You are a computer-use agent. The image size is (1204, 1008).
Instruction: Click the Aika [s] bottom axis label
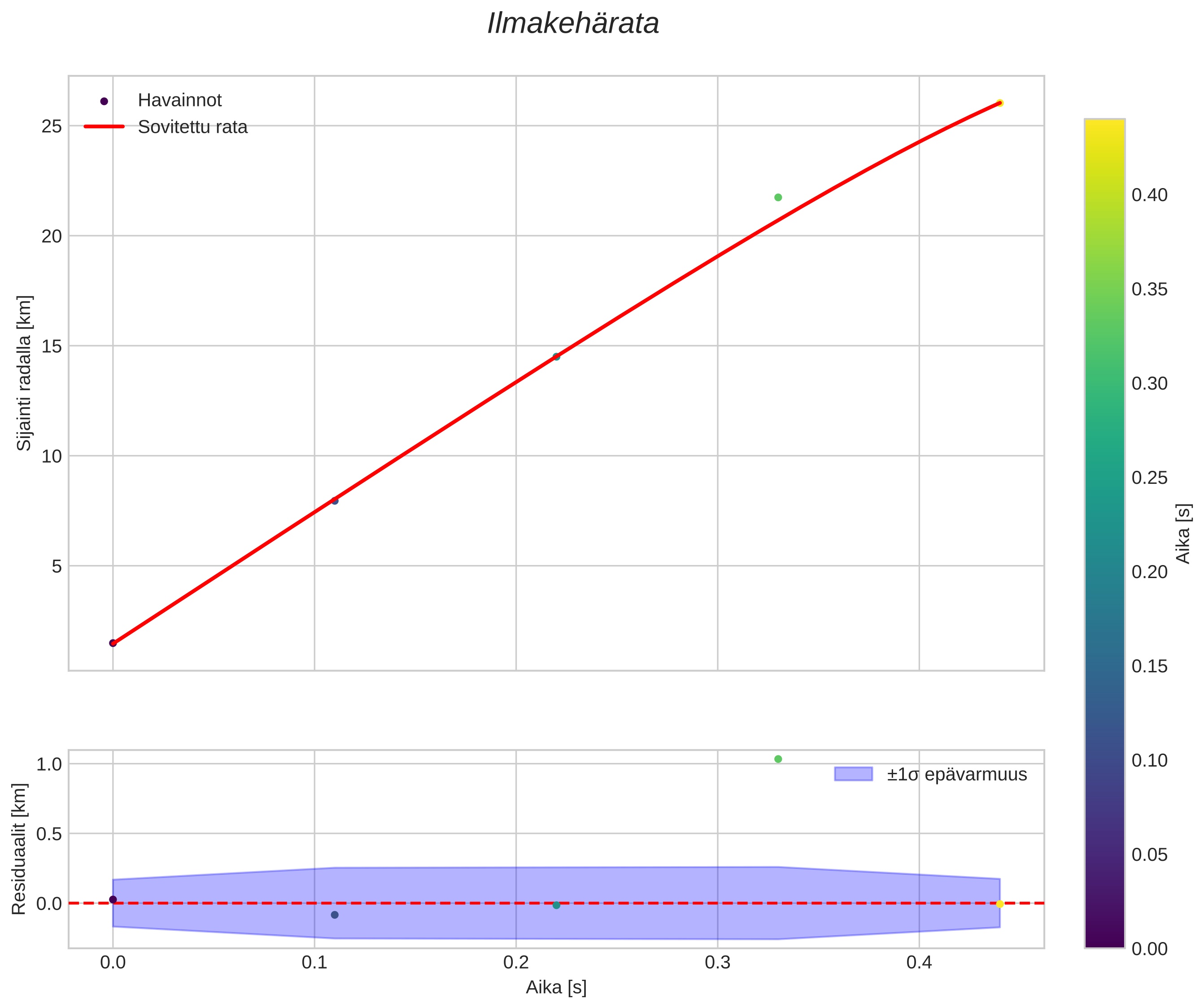(x=556, y=987)
